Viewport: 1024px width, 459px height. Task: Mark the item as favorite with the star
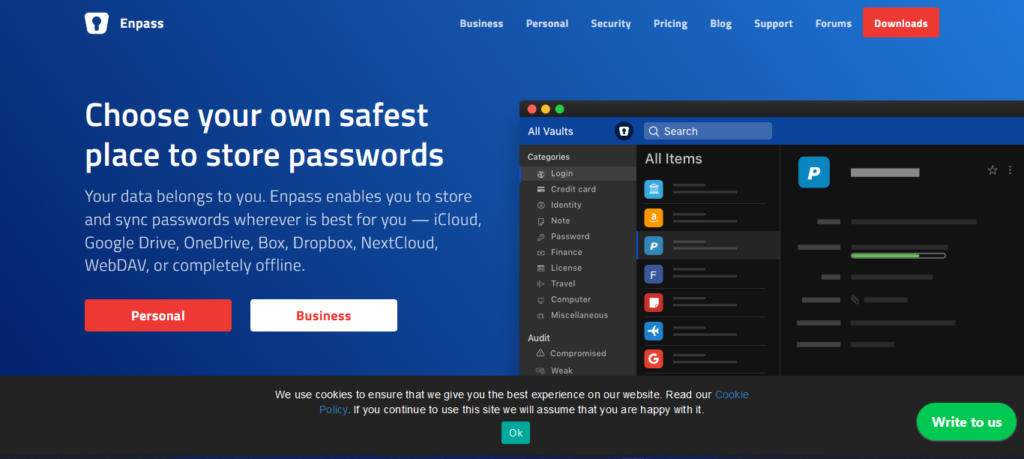992,170
